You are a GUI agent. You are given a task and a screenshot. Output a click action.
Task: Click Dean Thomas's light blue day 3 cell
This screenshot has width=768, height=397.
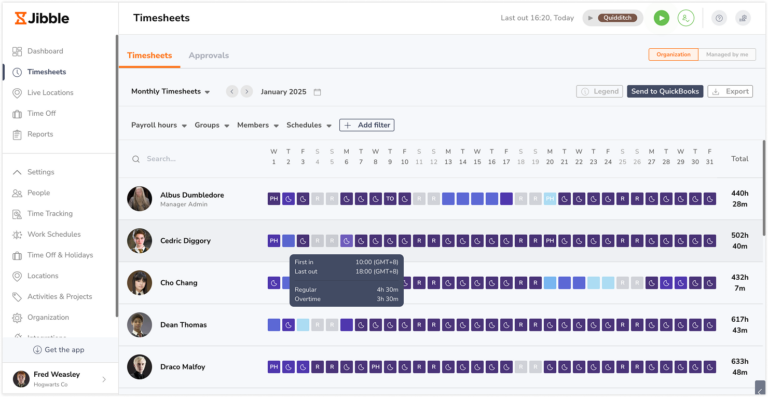303,325
